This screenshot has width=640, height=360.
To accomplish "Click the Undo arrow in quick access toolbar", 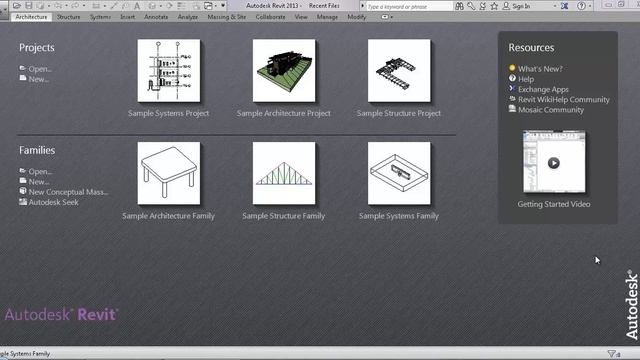I will pyautogui.click(x=58, y=6).
